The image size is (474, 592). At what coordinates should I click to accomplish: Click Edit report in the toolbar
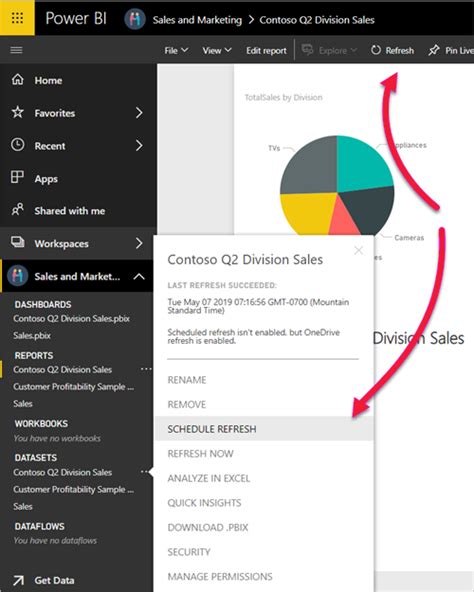pyautogui.click(x=266, y=50)
